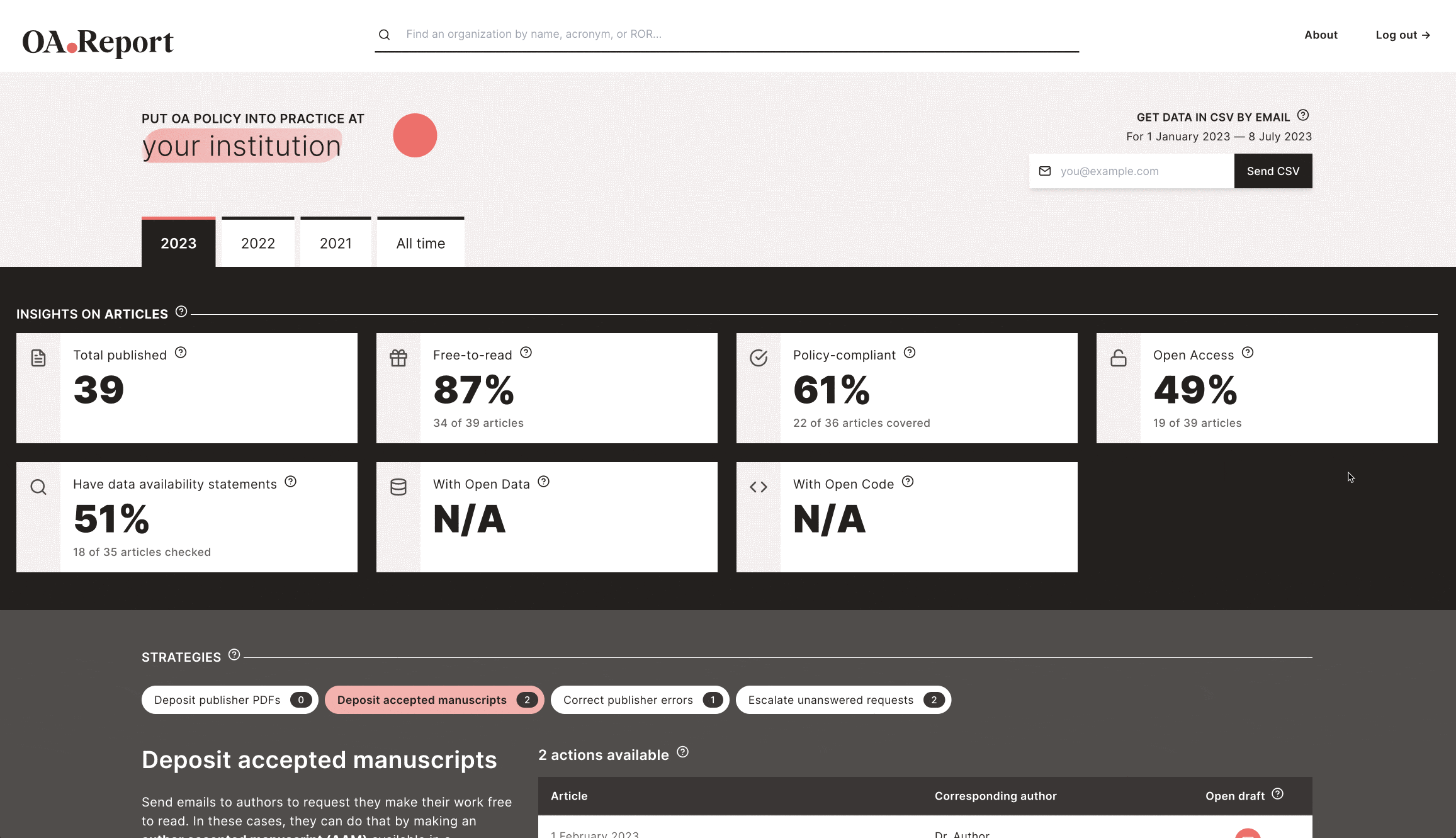Click the Send CSV button

pos(1273,170)
